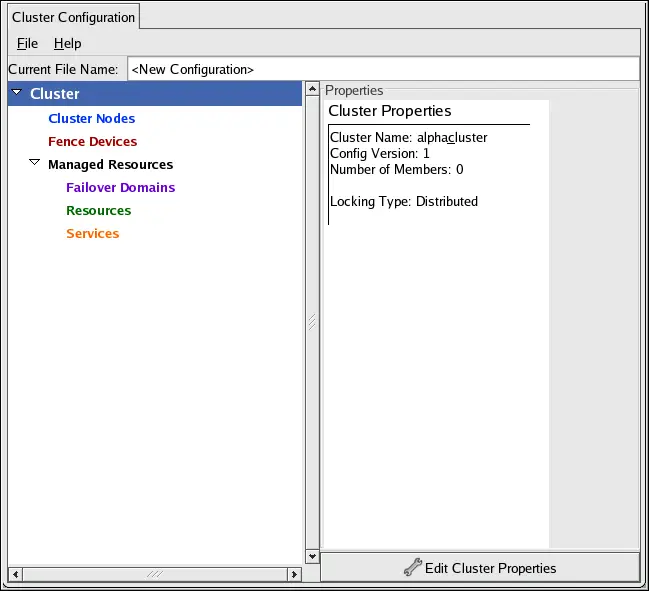Click the pane divider grip handle
The width and height of the screenshot is (649, 591).
click(x=311, y=321)
